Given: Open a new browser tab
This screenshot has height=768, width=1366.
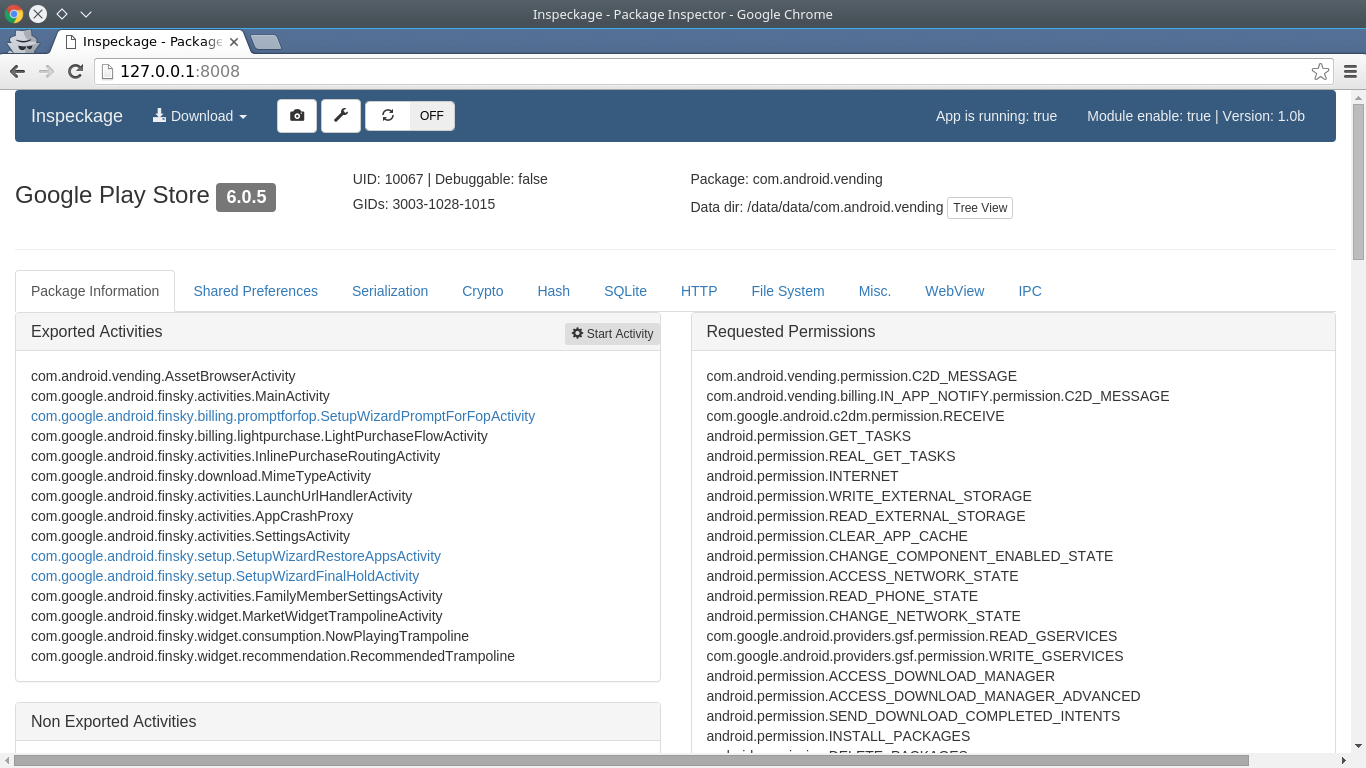Looking at the screenshot, I should [266, 42].
